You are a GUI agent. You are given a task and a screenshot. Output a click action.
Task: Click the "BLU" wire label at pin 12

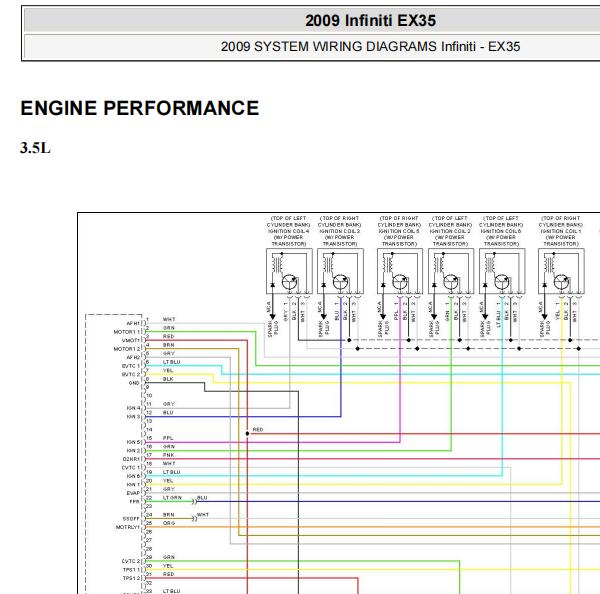click(x=168, y=413)
